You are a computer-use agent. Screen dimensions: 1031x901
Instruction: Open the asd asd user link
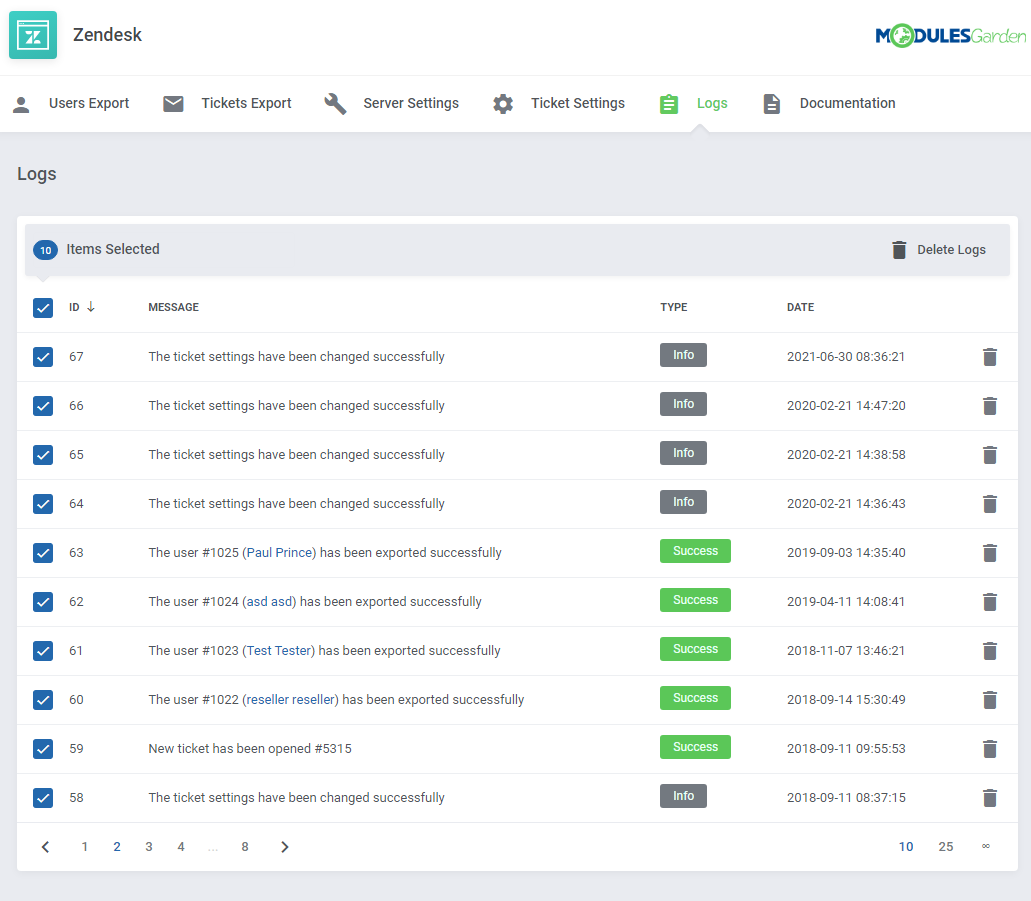click(x=270, y=602)
